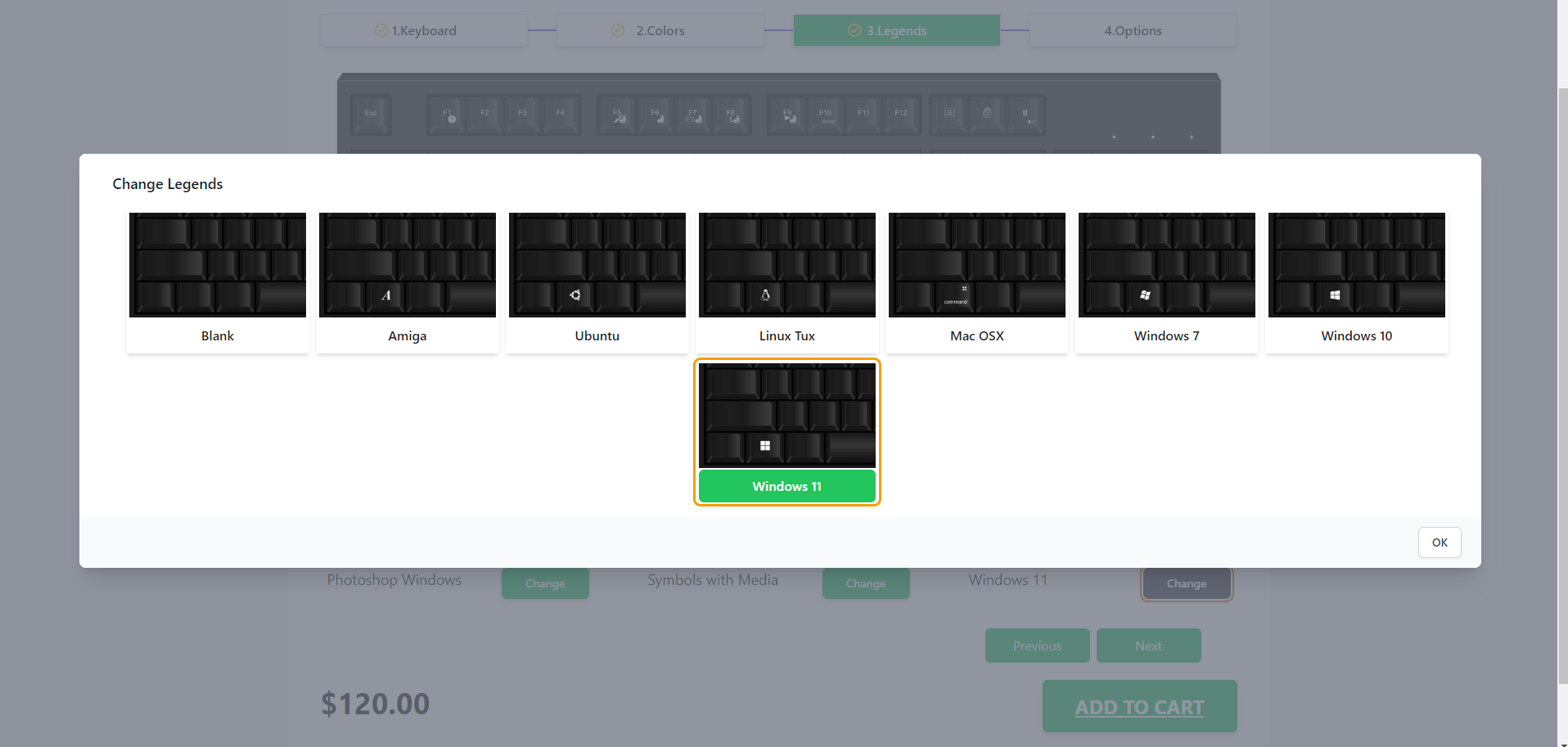
Task: Choose the Amiga legend option
Action: [408, 282]
